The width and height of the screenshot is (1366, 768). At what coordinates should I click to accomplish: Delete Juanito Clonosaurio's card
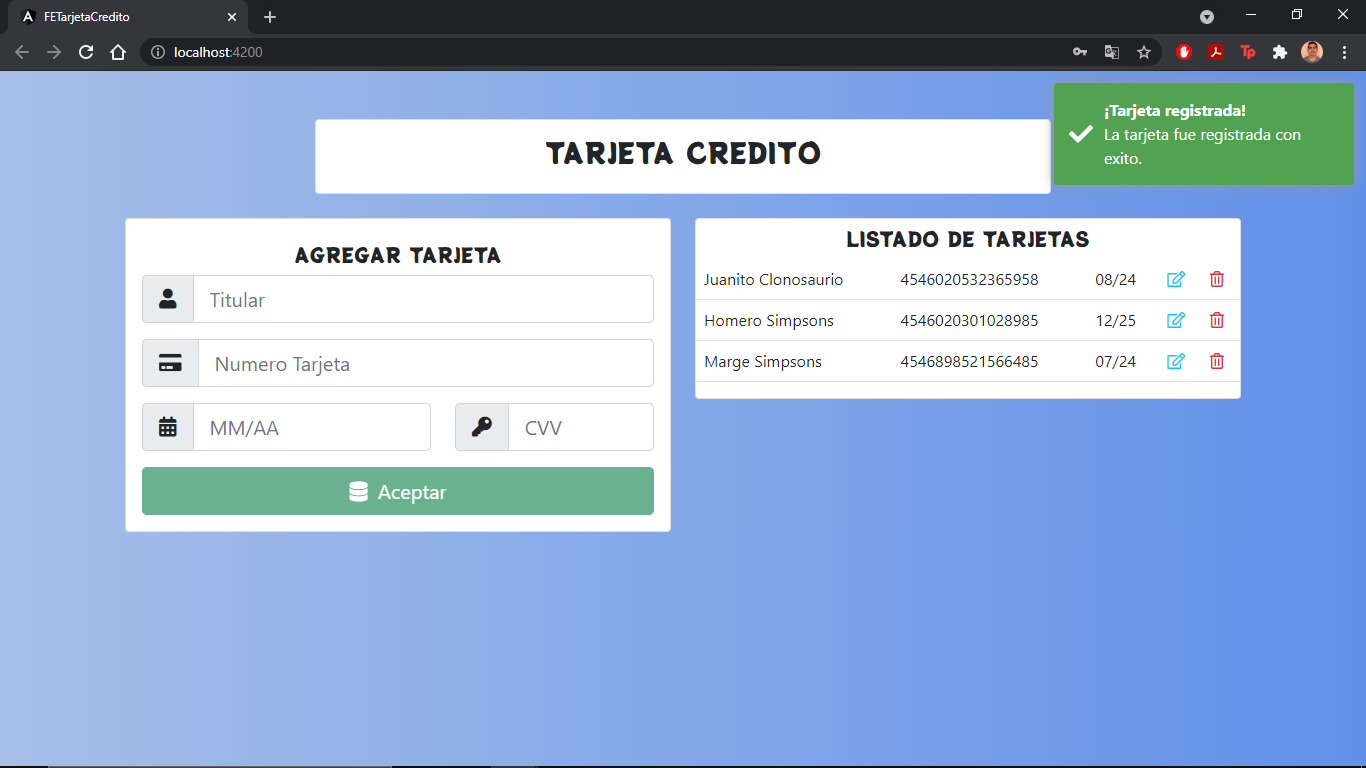(x=1216, y=279)
